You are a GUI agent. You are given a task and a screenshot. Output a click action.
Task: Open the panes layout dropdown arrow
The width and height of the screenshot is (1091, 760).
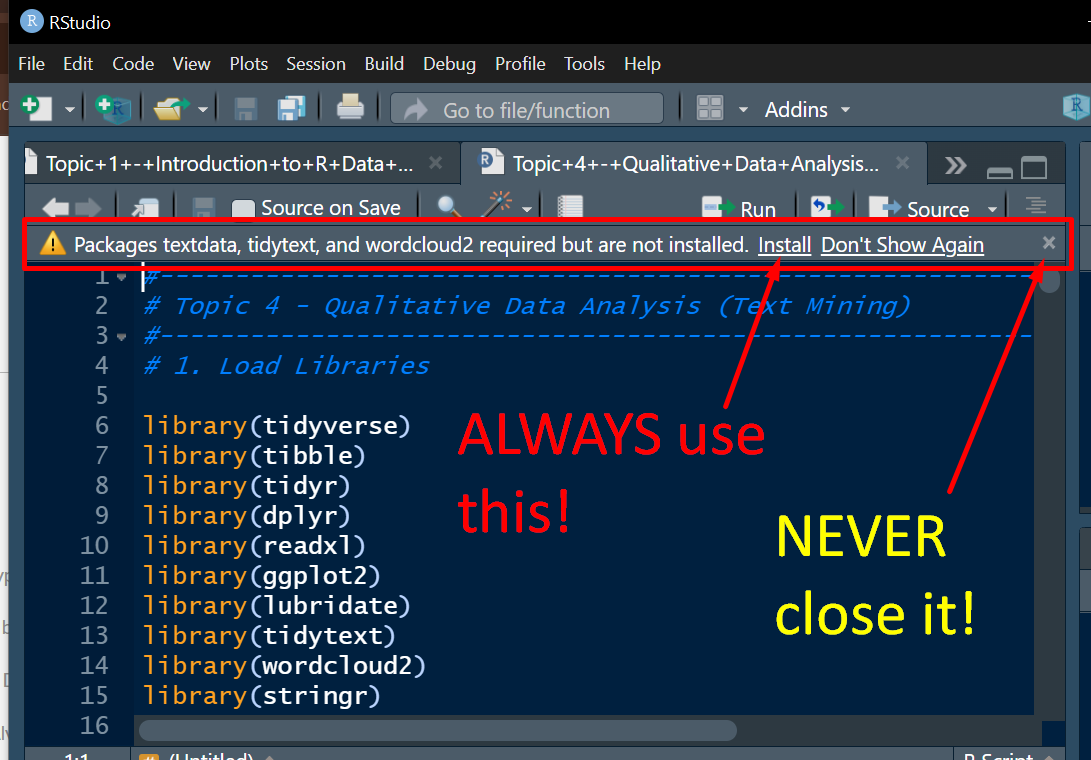click(743, 110)
